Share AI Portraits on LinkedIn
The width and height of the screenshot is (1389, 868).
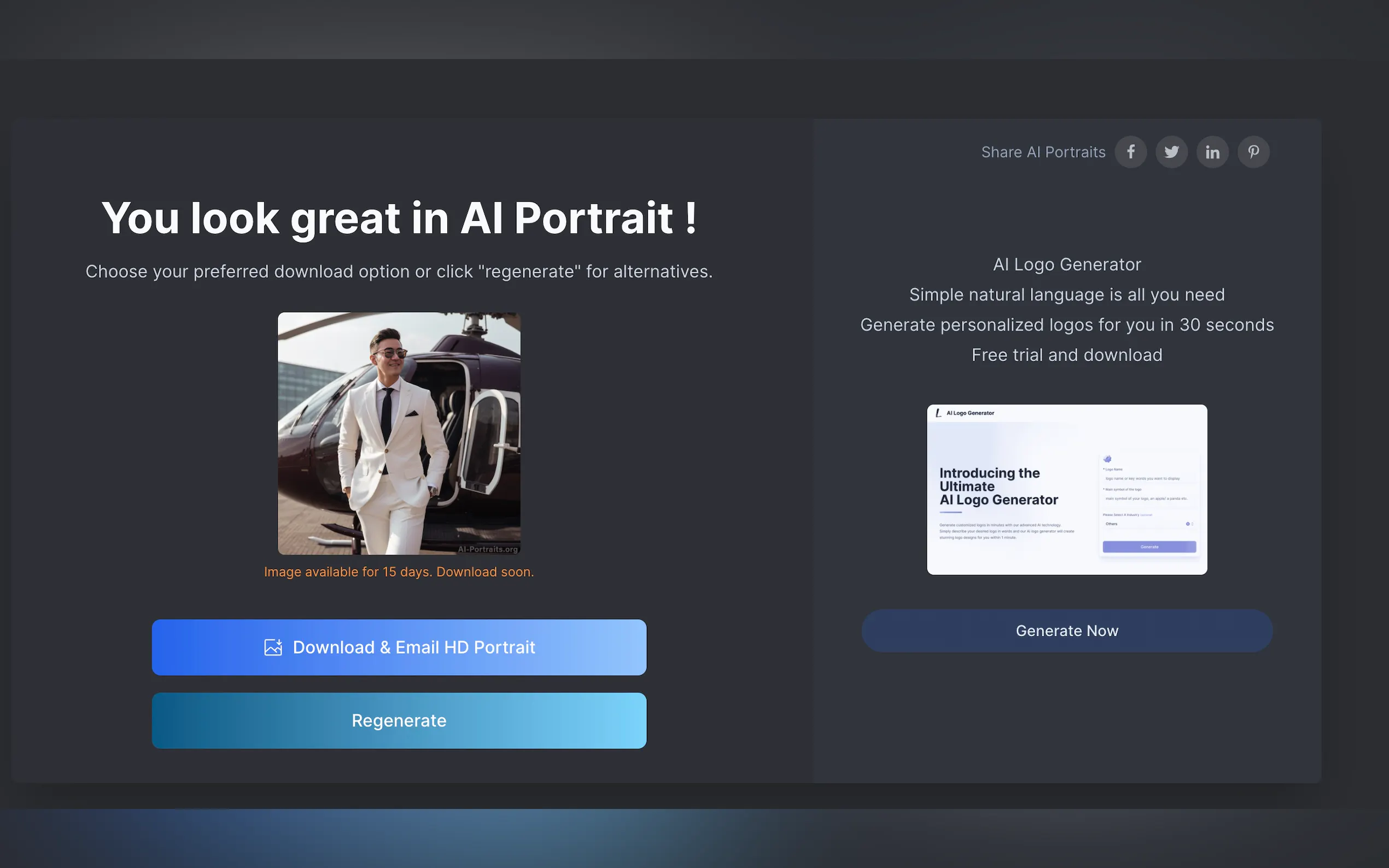tap(1212, 151)
